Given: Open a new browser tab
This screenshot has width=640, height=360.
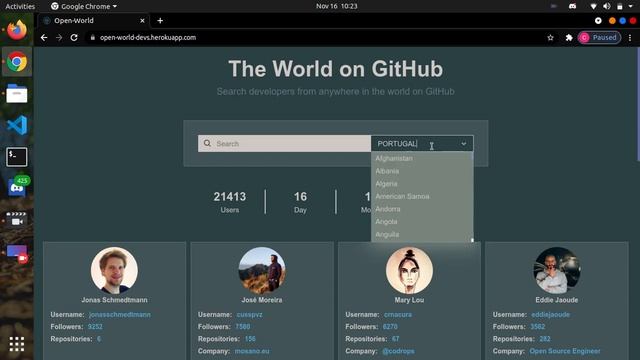Looking at the screenshot, I should [x=160, y=20].
